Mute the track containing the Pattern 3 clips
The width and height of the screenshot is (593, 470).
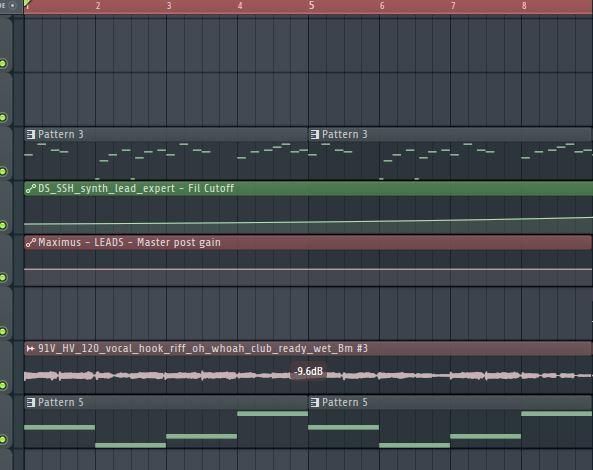(x=3, y=171)
